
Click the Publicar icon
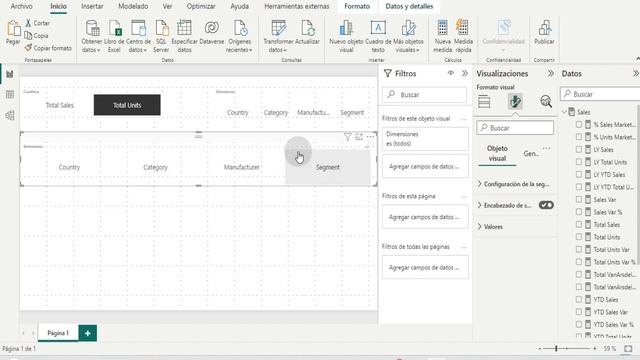pos(544,28)
